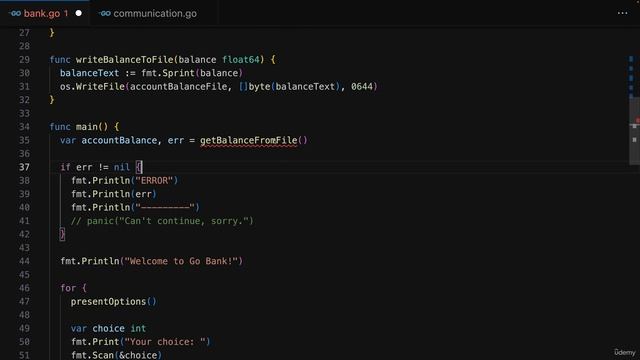Screen dimensions: 640x360
Task: Click the accountBalance variable on line 35
Action: coord(119,140)
